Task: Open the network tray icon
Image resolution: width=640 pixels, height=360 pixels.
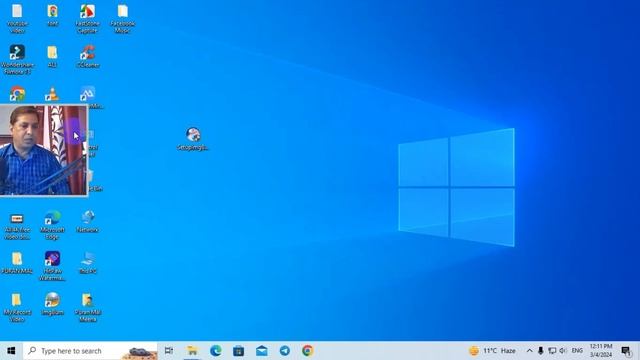Action: point(552,351)
